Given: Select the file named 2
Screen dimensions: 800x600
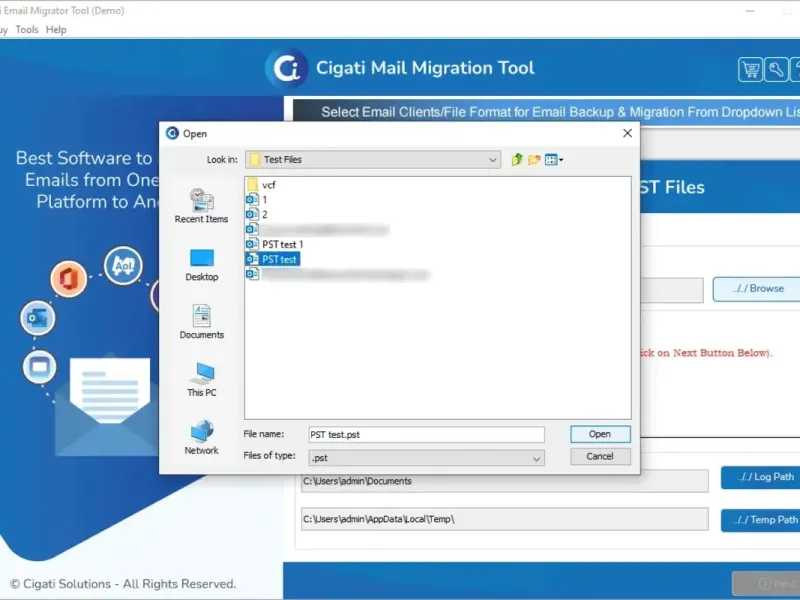Looking at the screenshot, I should click(x=257, y=214).
